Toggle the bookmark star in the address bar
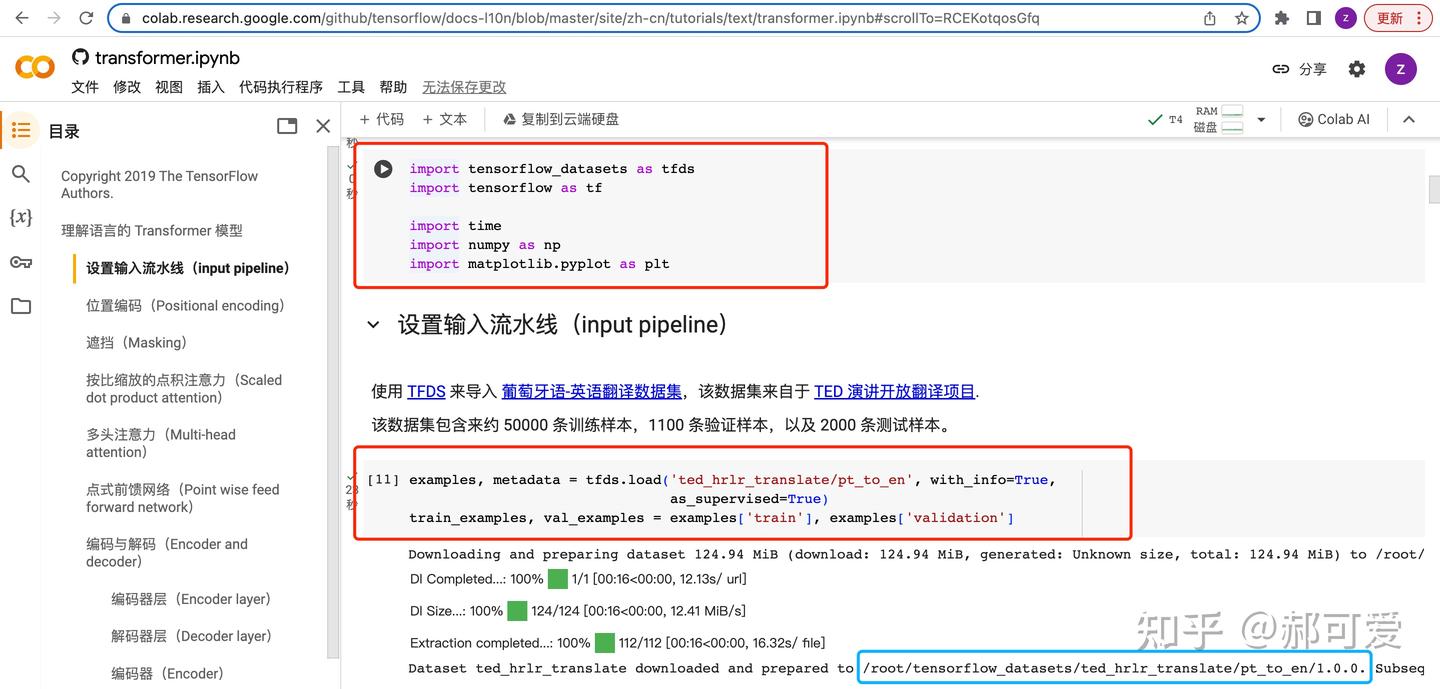 tap(1240, 17)
